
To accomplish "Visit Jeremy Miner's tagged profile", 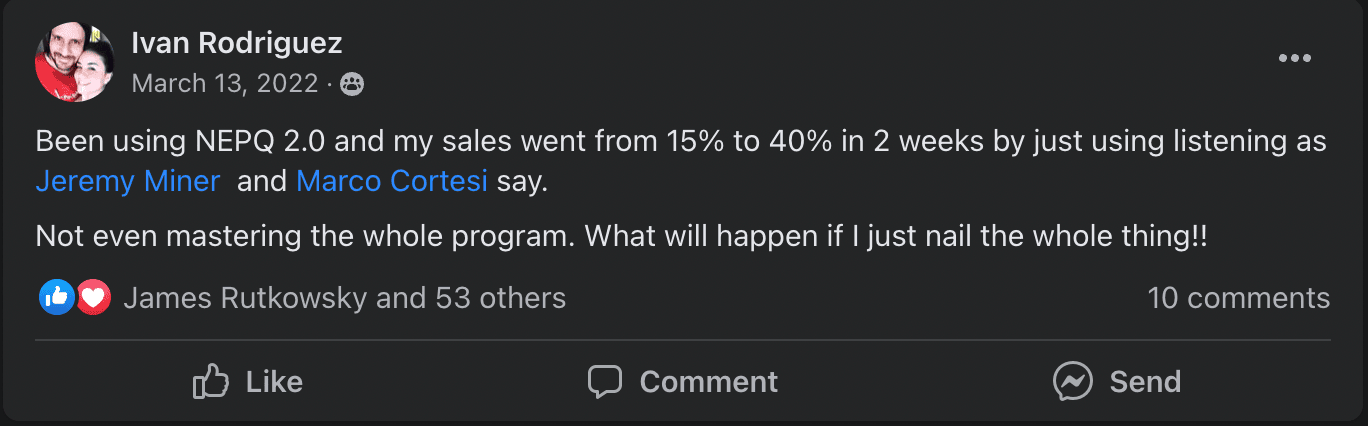I will (x=128, y=182).
